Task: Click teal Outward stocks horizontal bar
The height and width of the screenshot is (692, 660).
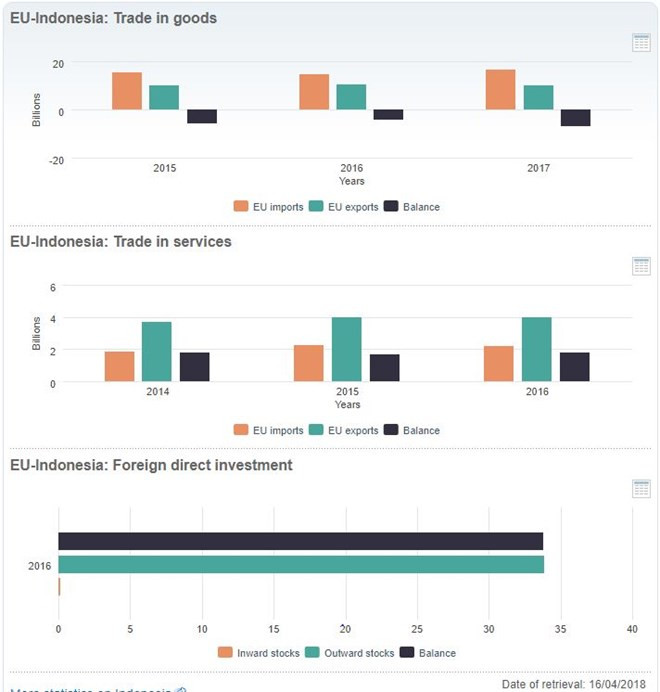Action: point(300,565)
